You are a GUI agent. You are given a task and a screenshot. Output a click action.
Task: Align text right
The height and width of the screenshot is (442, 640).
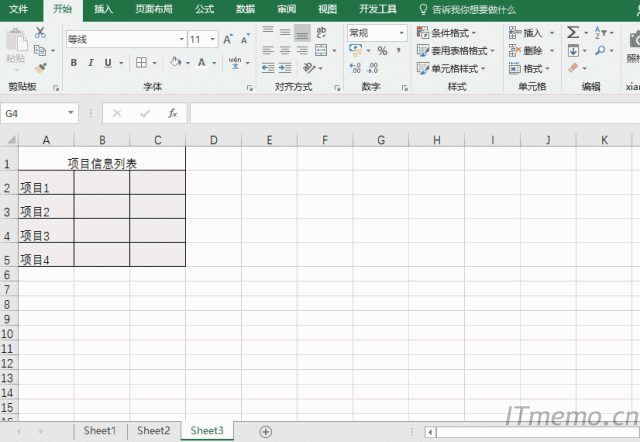(302, 50)
